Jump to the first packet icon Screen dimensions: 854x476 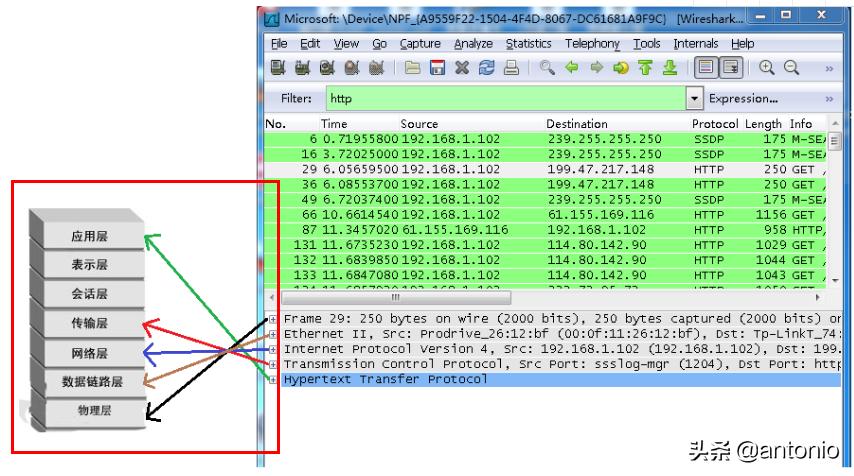tap(645, 68)
